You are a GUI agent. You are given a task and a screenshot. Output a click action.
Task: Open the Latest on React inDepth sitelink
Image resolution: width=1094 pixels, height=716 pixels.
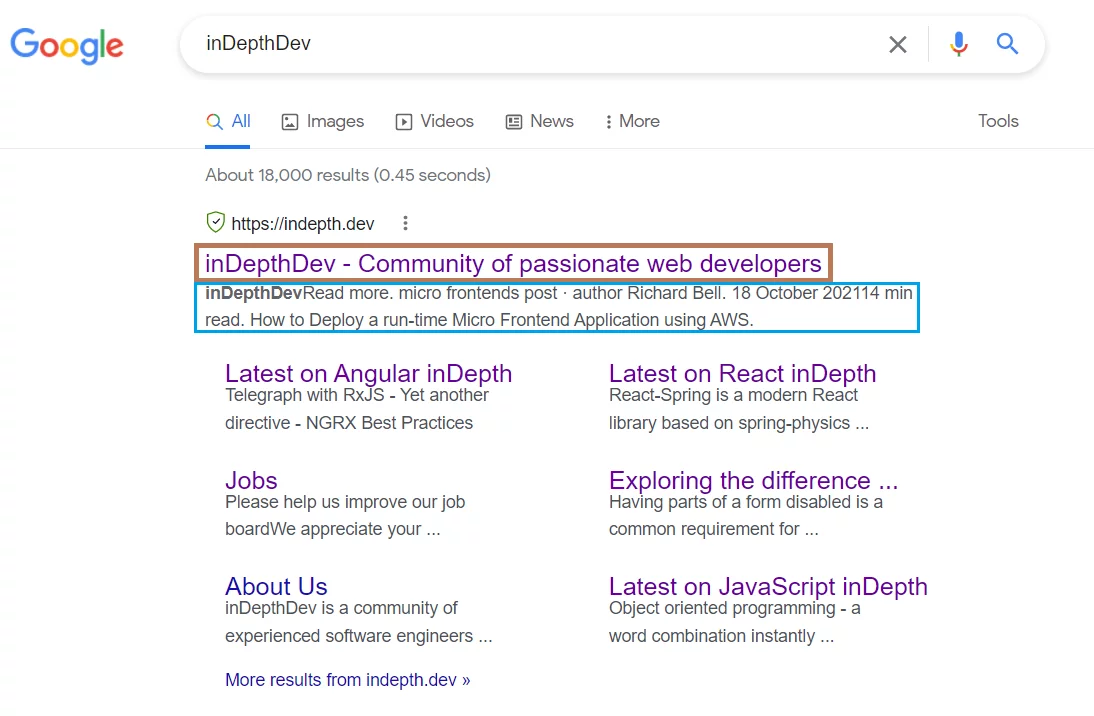742,373
